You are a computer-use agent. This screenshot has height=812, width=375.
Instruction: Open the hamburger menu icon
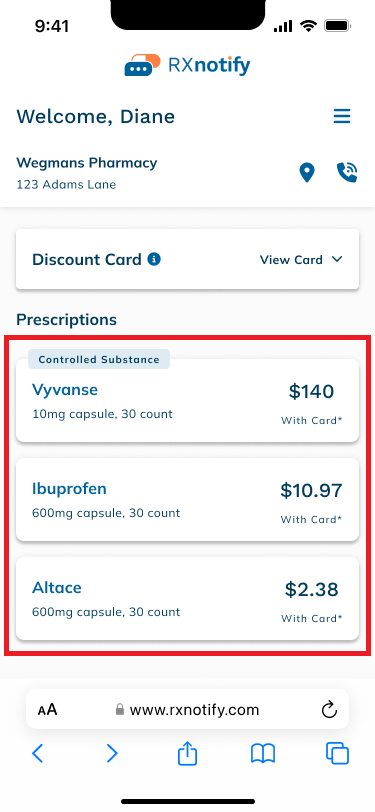click(342, 117)
